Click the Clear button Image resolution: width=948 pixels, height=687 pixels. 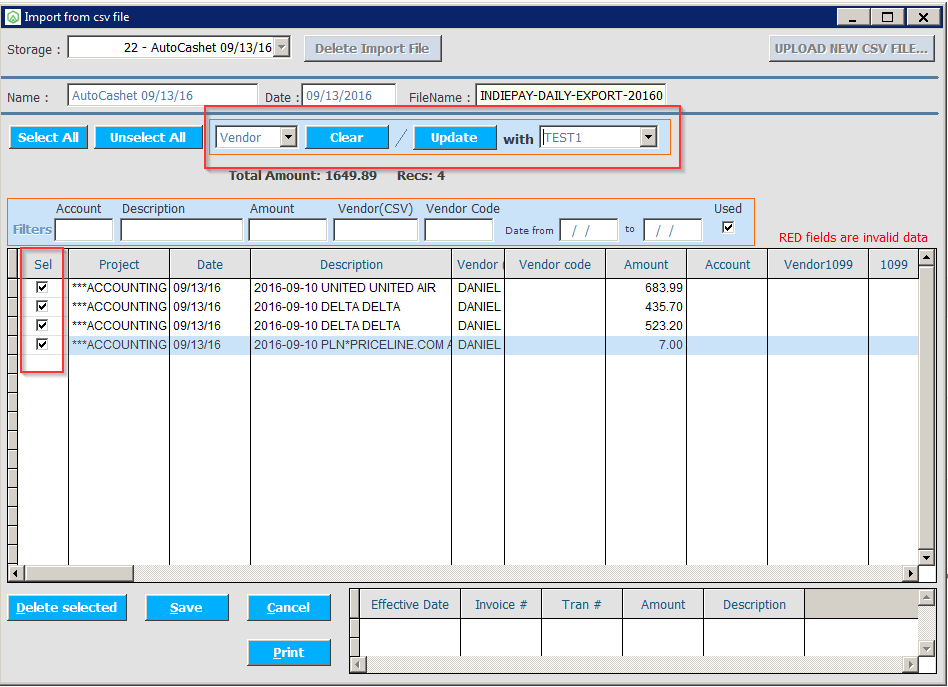click(x=346, y=137)
